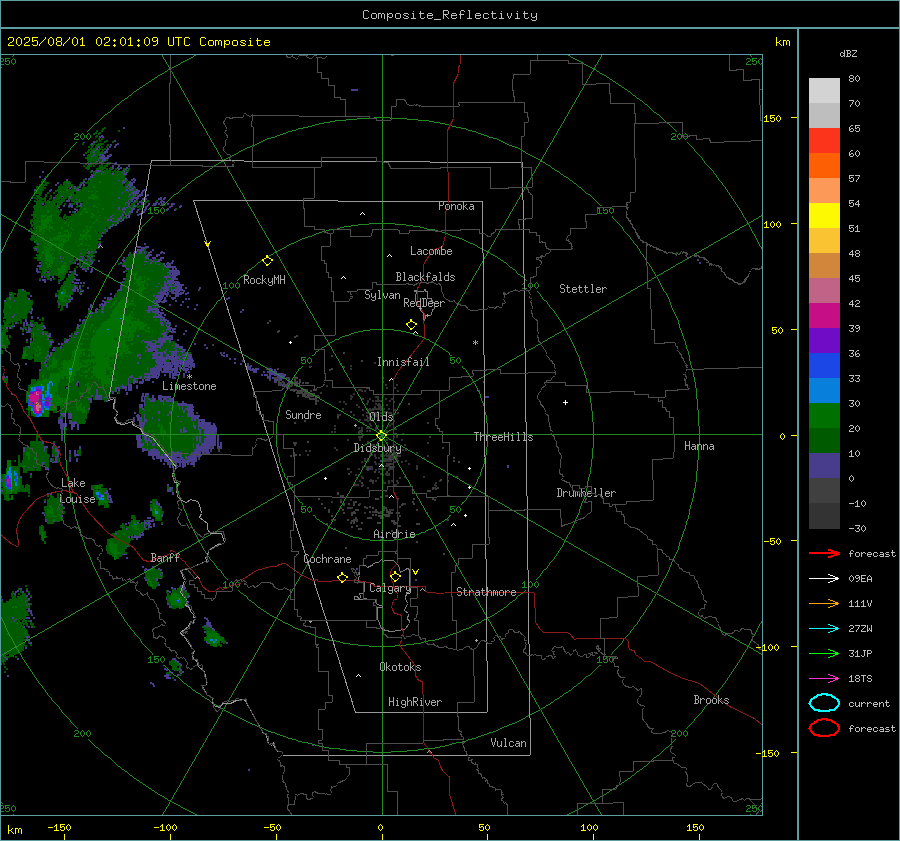
Task: Click the 'Stettler' city label
Action: pos(583,289)
